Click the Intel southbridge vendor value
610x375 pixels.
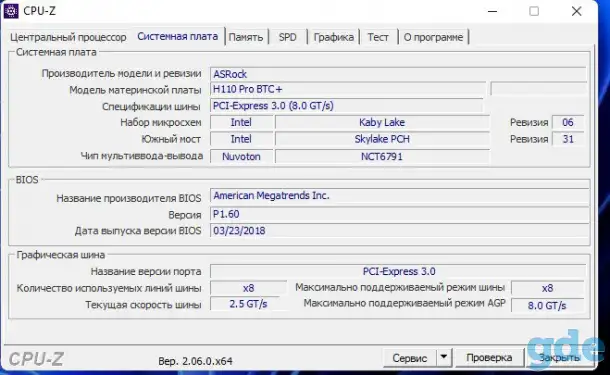[241, 139]
